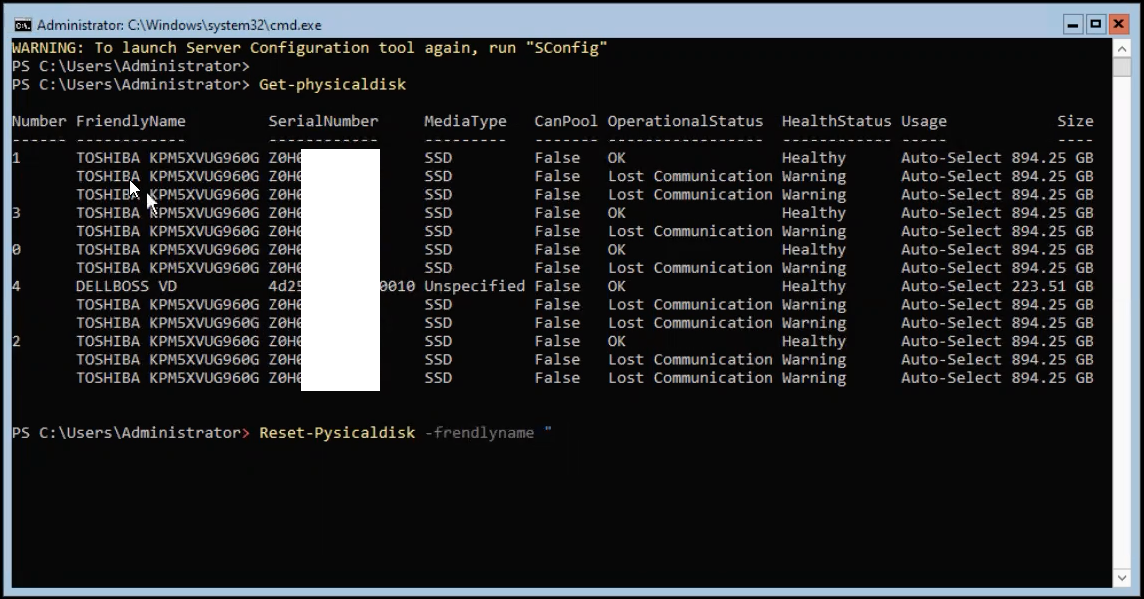Click the 'Size' column header
This screenshot has width=1144, height=599.
coord(1075,121)
